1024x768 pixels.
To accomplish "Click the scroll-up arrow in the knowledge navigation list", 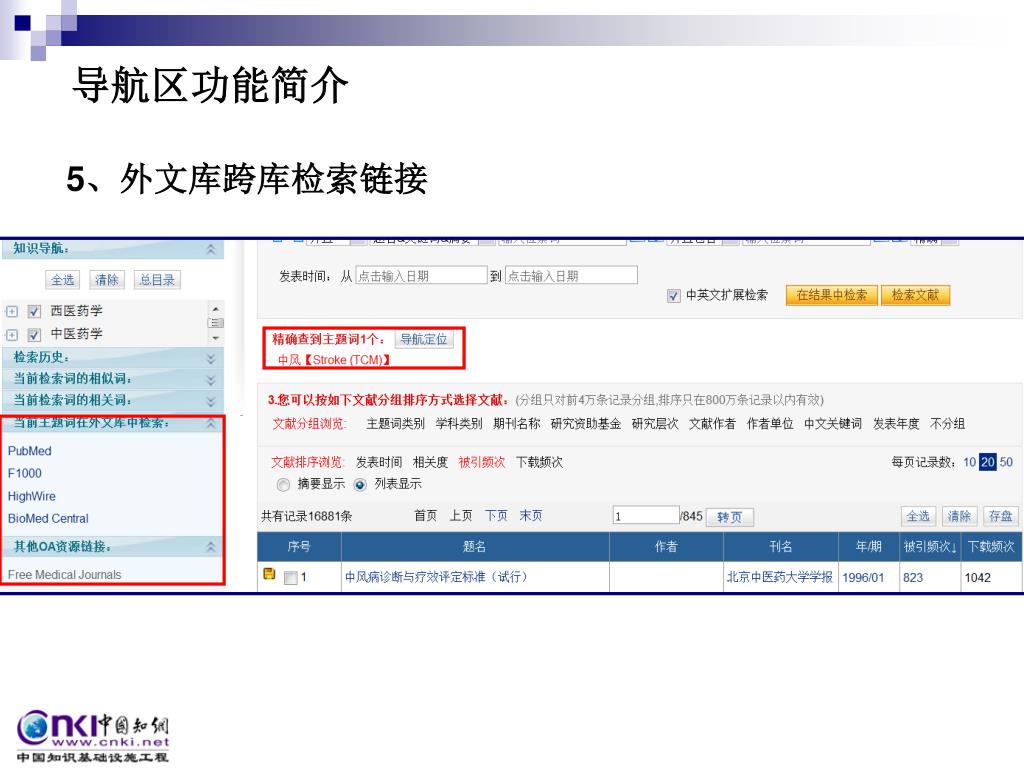I will point(214,309).
